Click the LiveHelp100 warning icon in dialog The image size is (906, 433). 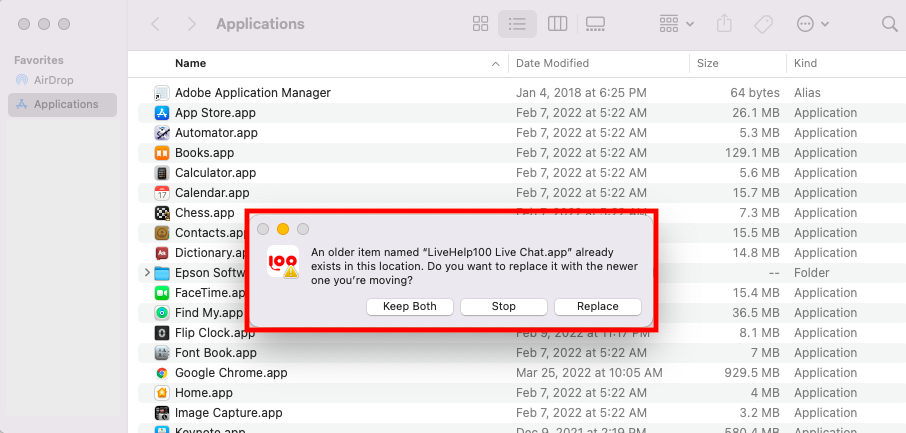(283, 261)
